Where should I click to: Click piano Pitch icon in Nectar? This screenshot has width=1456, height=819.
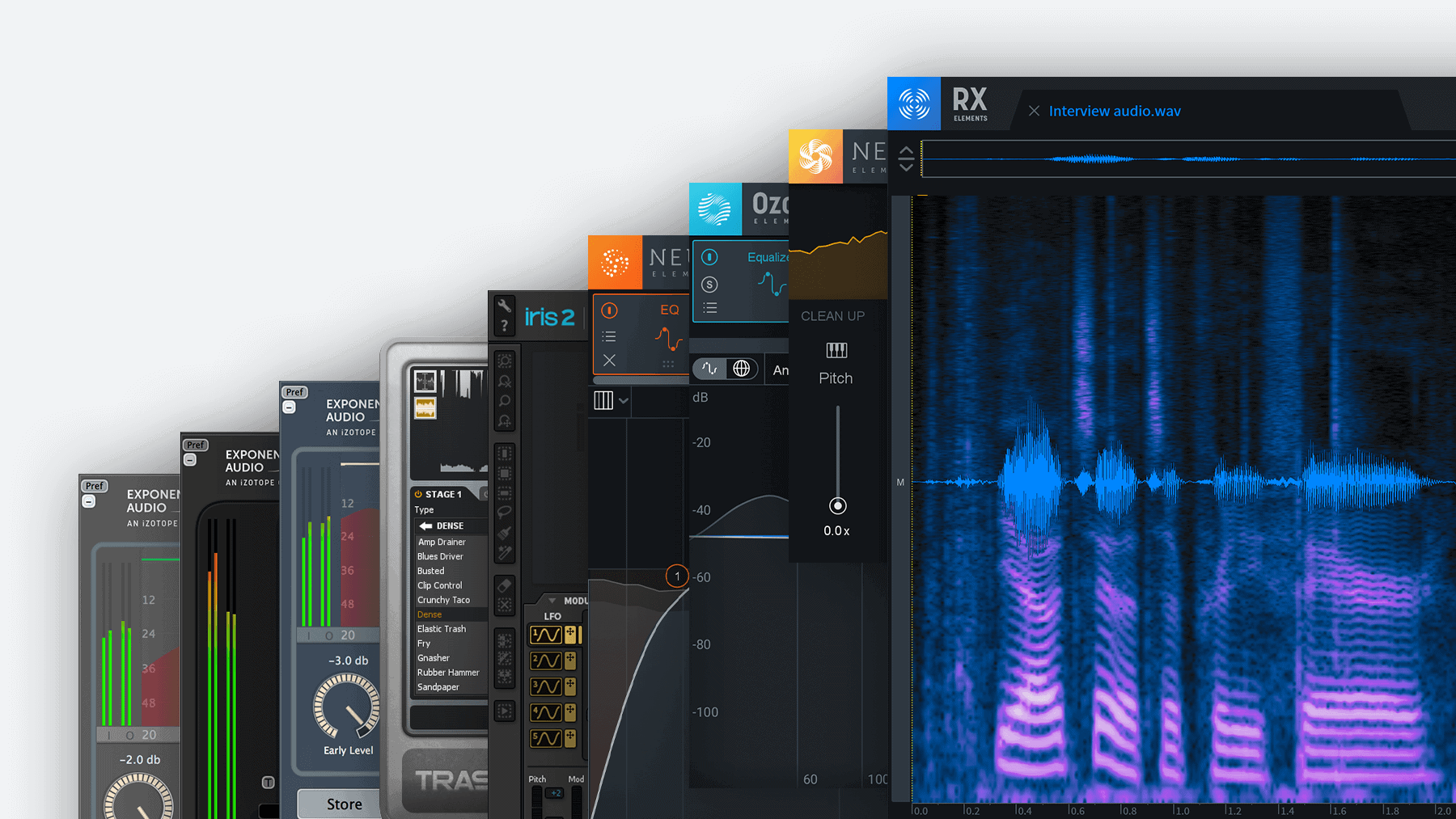point(836,350)
